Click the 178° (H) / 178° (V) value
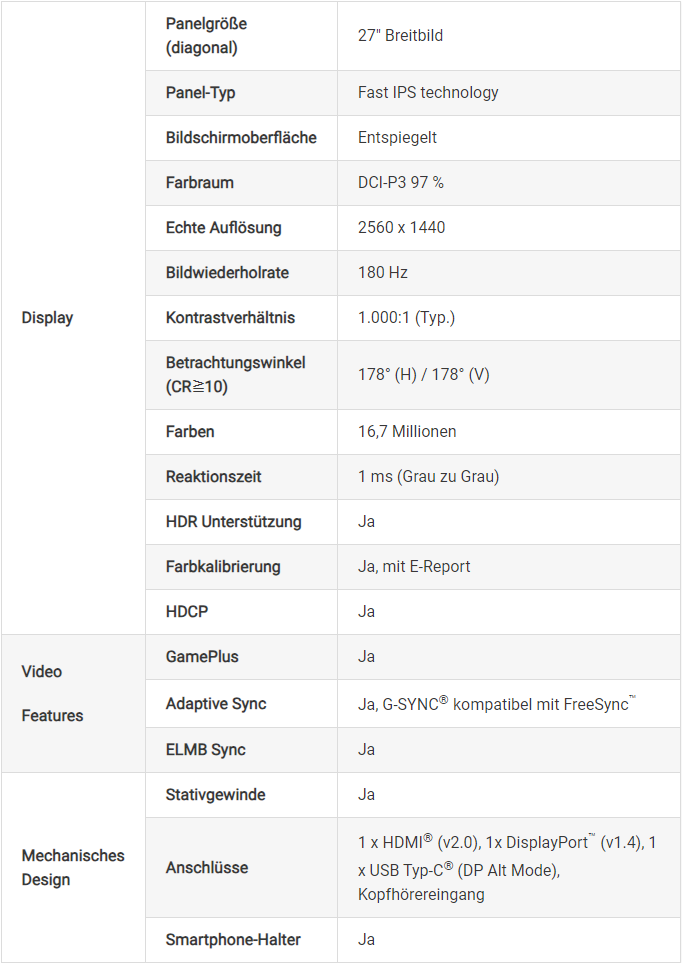Image resolution: width=682 pixels, height=964 pixels. coord(424,374)
